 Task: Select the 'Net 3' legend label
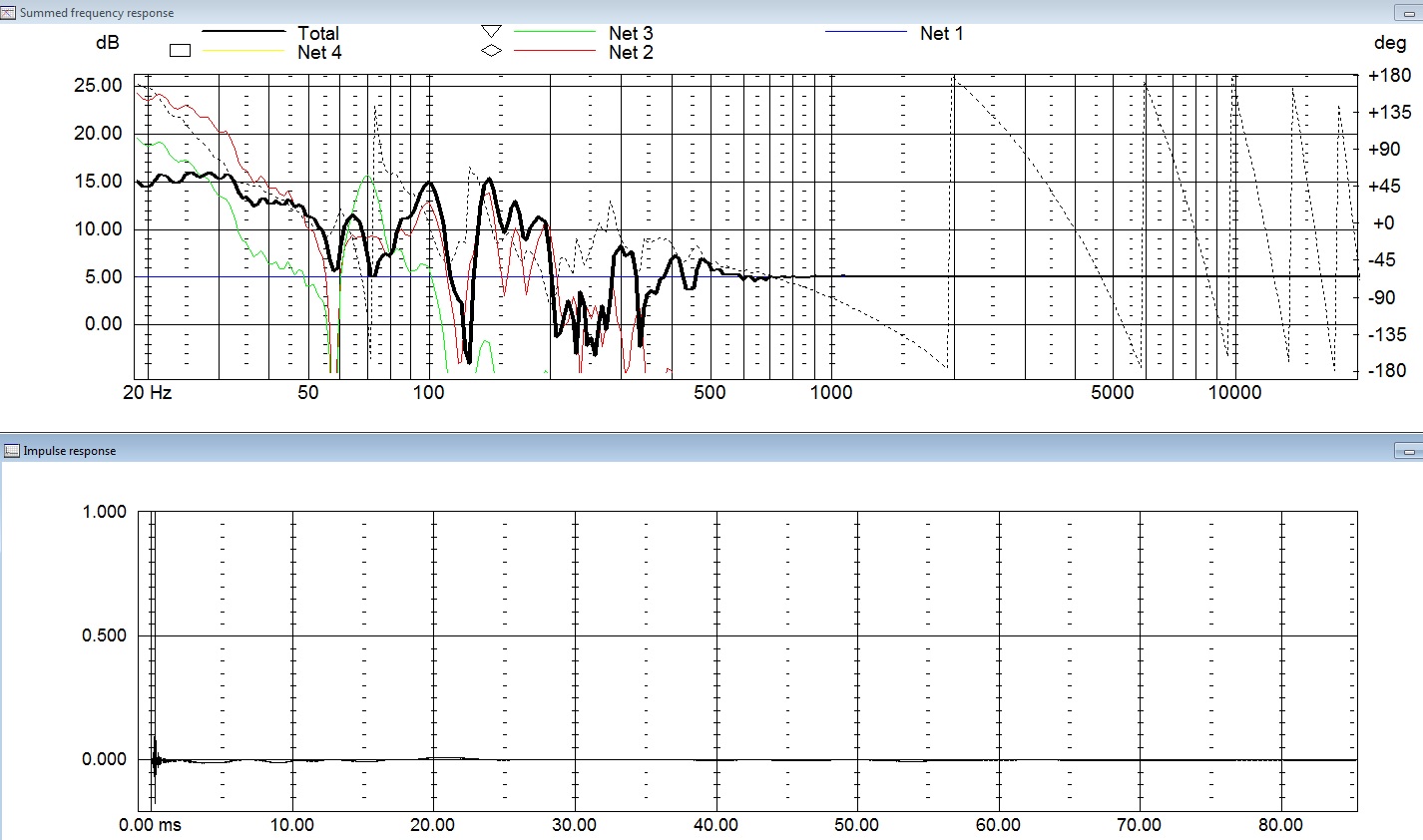(x=631, y=33)
